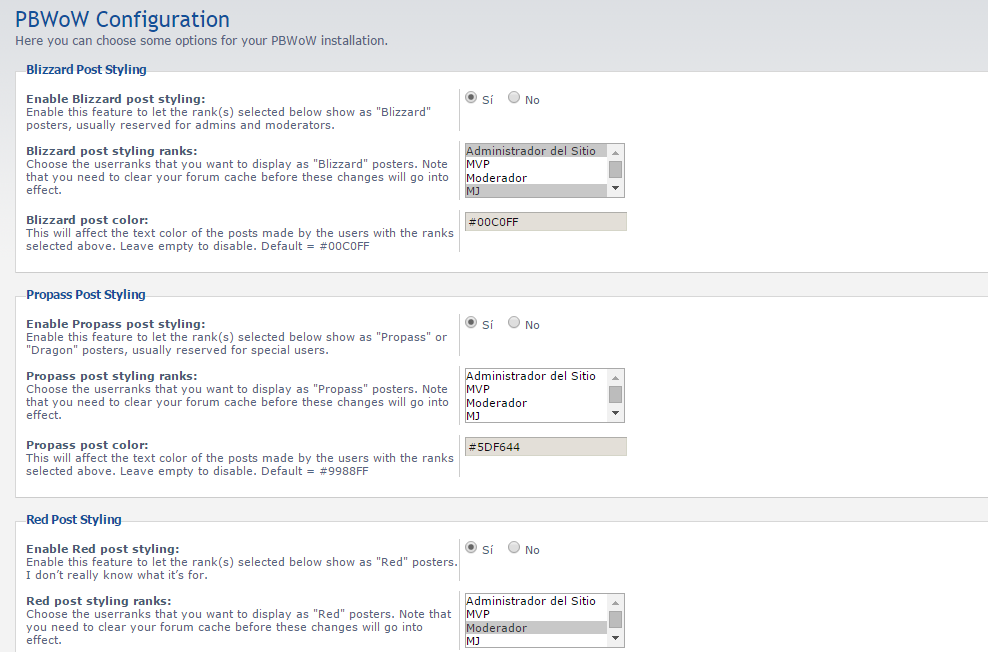This screenshot has width=988, height=652.
Task: Select Sí for Enable Propass post styling
Action: [x=471, y=323]
